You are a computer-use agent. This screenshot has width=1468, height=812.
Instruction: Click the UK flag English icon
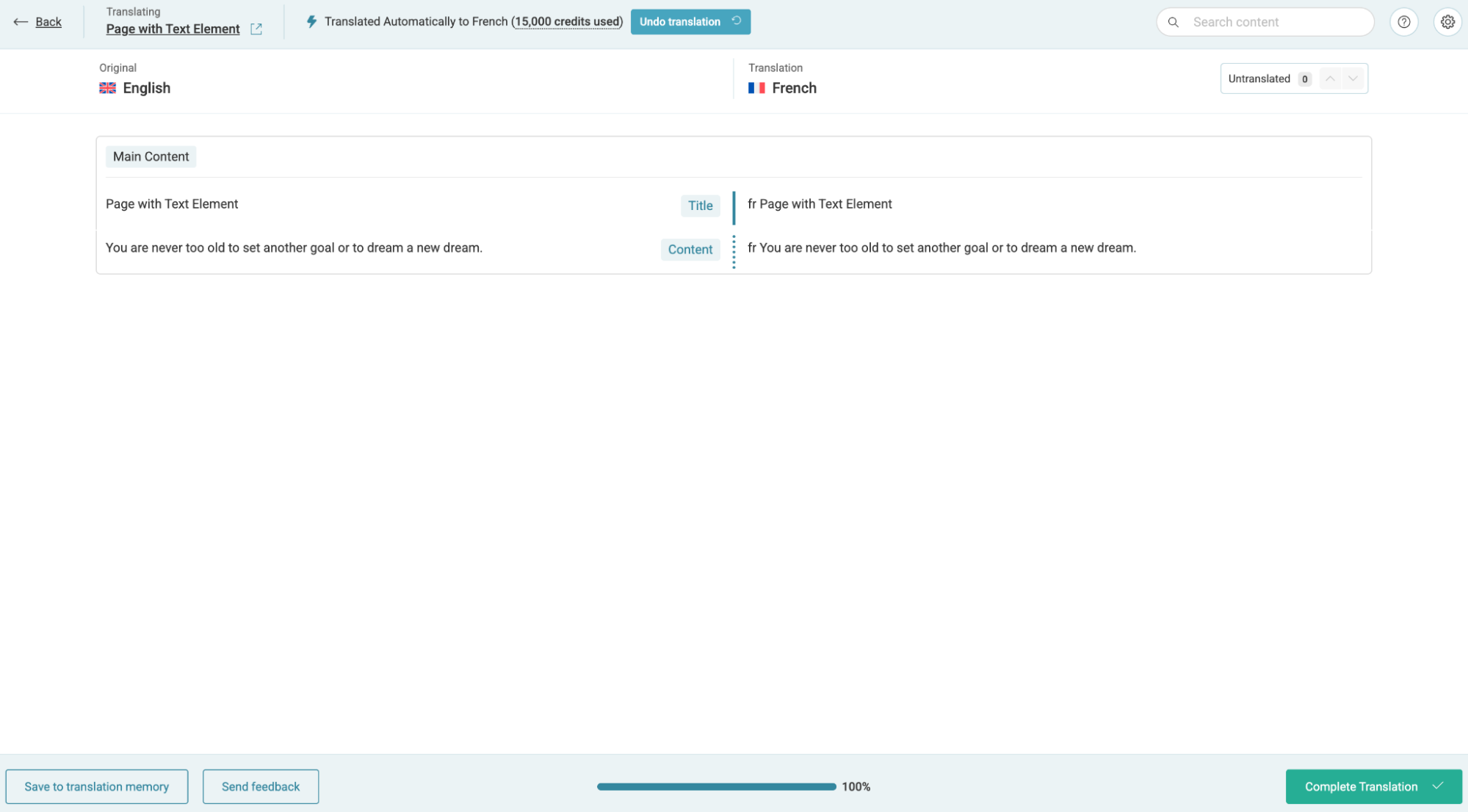pyautogui.click(x=107, y=88)
